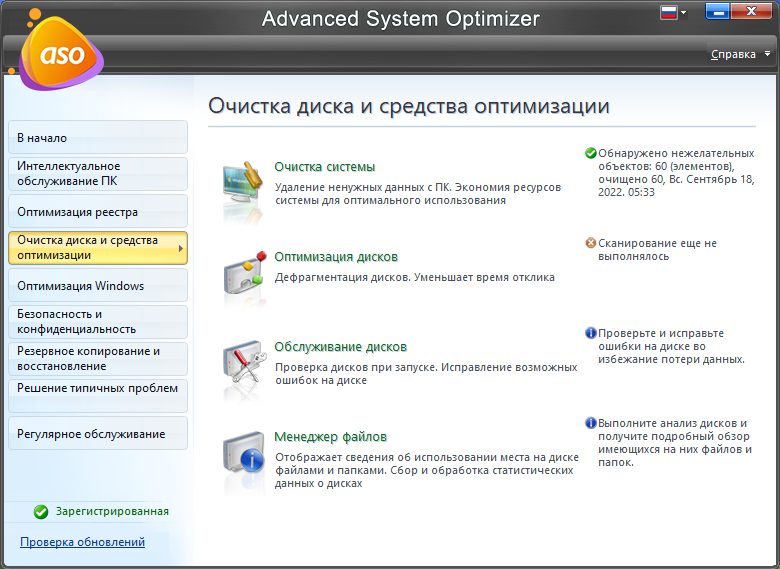Click the Russian flag language icon
Screen dimensions: 780x569
pyautogui.click(x=669, y=12)
